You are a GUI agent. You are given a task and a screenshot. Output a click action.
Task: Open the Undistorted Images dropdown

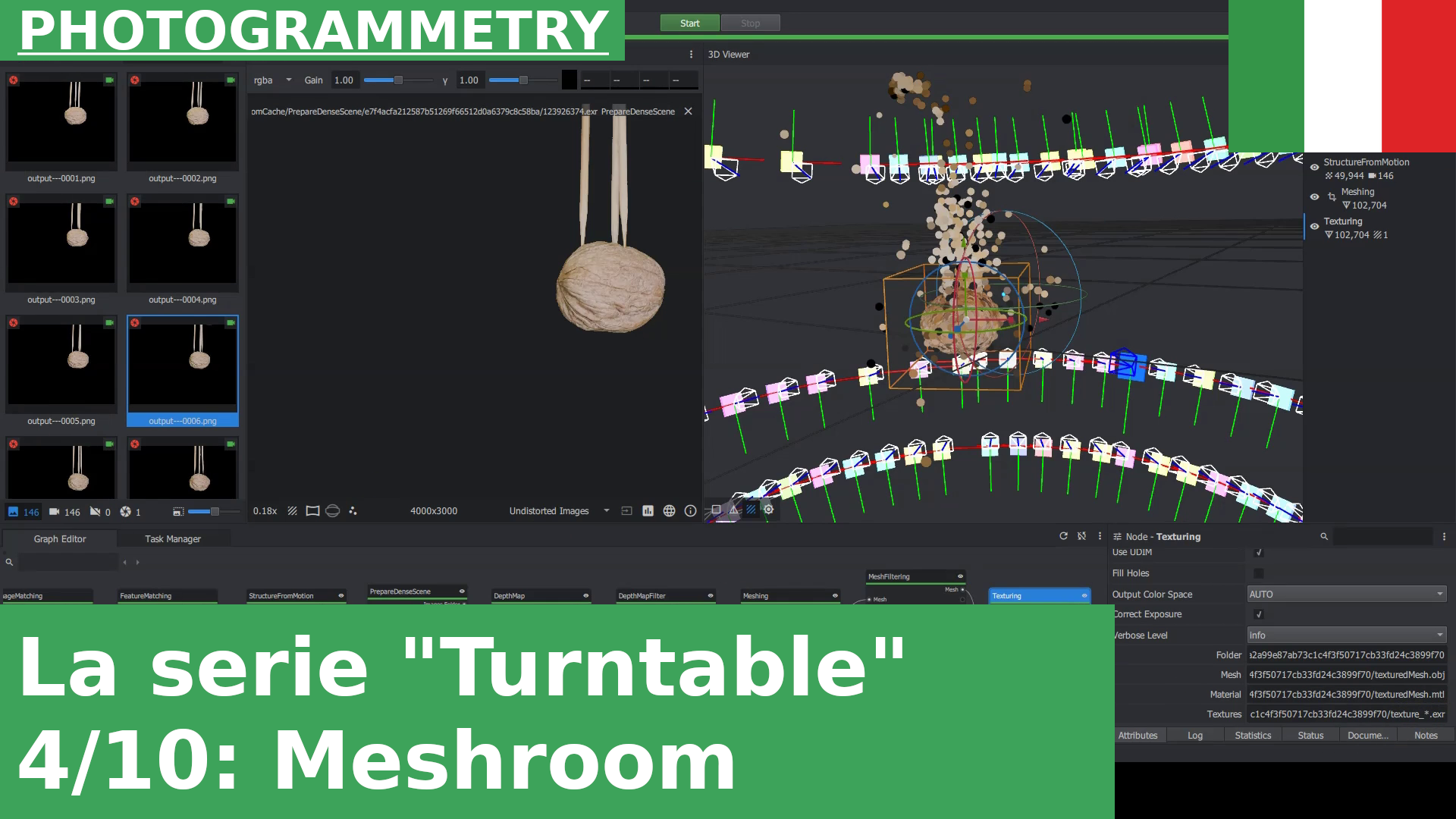coord(559,511)
